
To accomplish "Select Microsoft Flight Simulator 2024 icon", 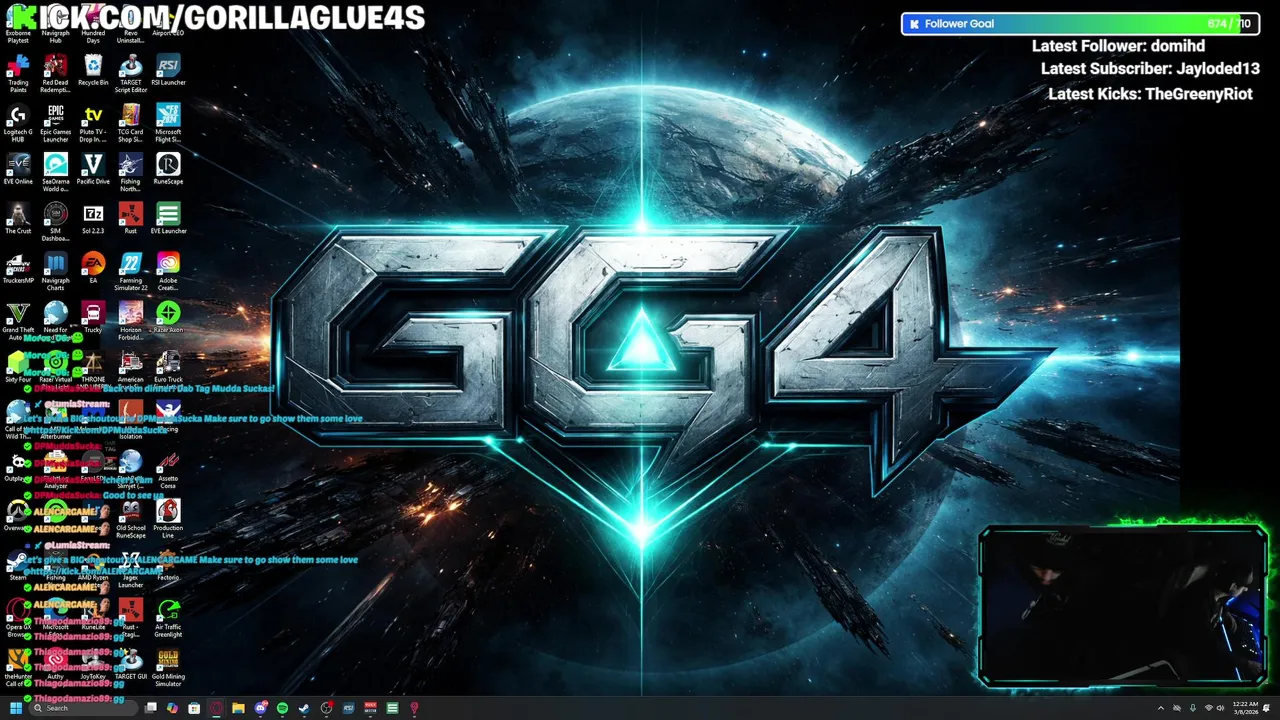I will pyautogui.click(x=168, y=121).
